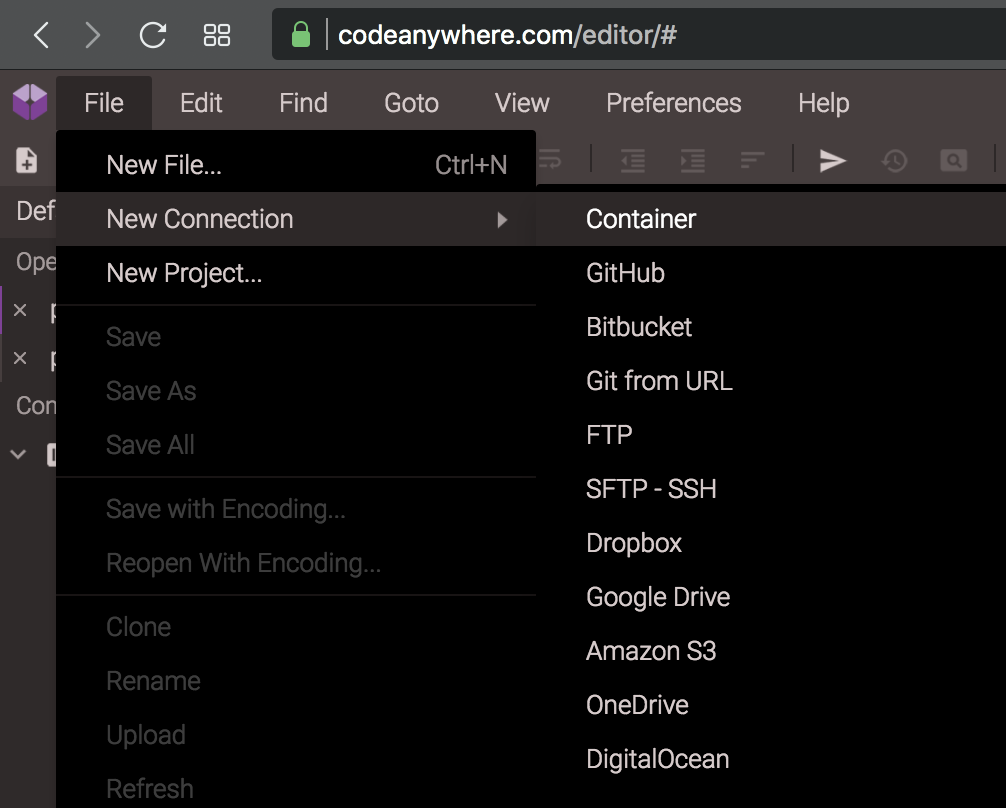
Task: Reload the page with the refresh icon
Action: [x=153, y=35]
